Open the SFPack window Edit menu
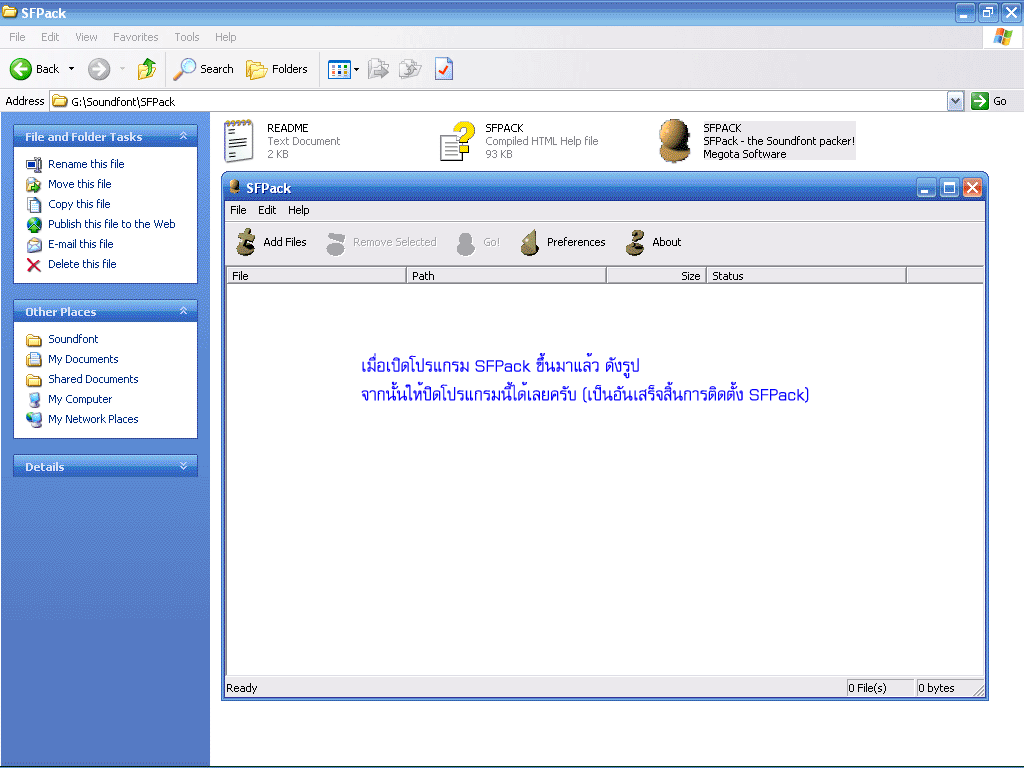Viewport: 1024px width, 768px height. (x=267, y=210)
